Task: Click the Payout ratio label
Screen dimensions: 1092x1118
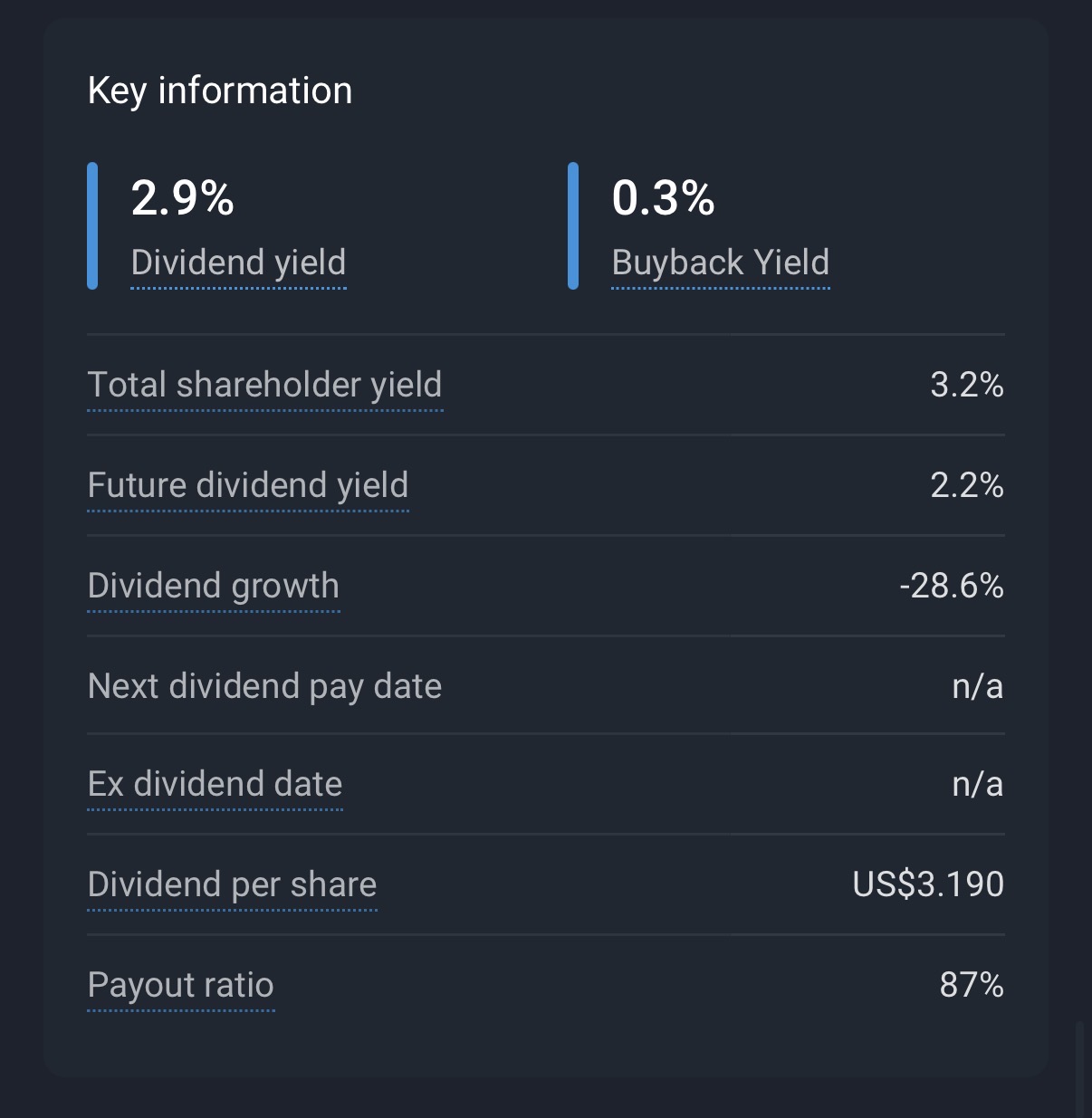Action: (x=180, y=985)
